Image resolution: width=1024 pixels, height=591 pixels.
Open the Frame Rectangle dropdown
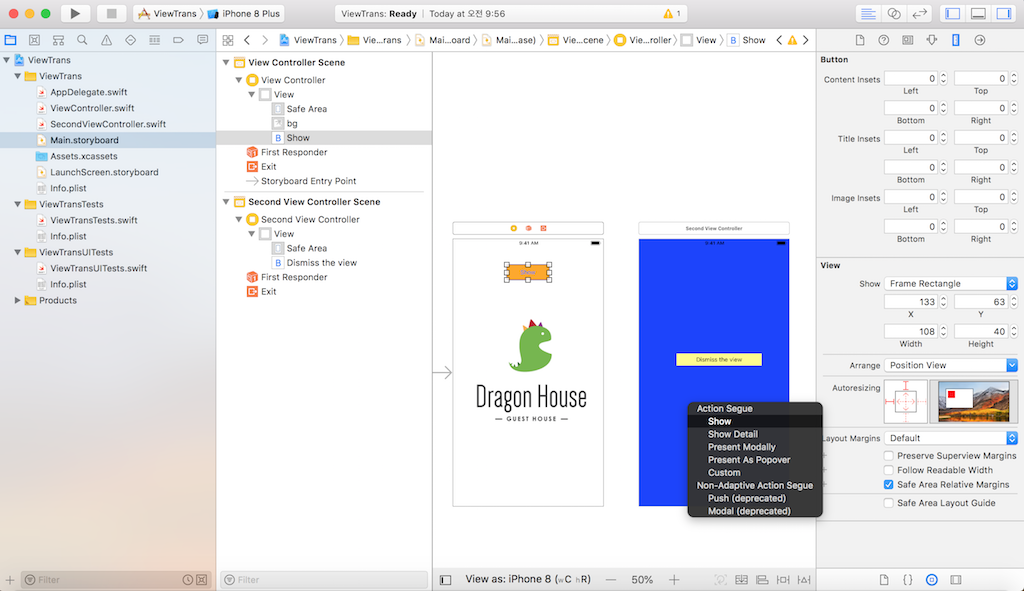click(x=951, y=283)
